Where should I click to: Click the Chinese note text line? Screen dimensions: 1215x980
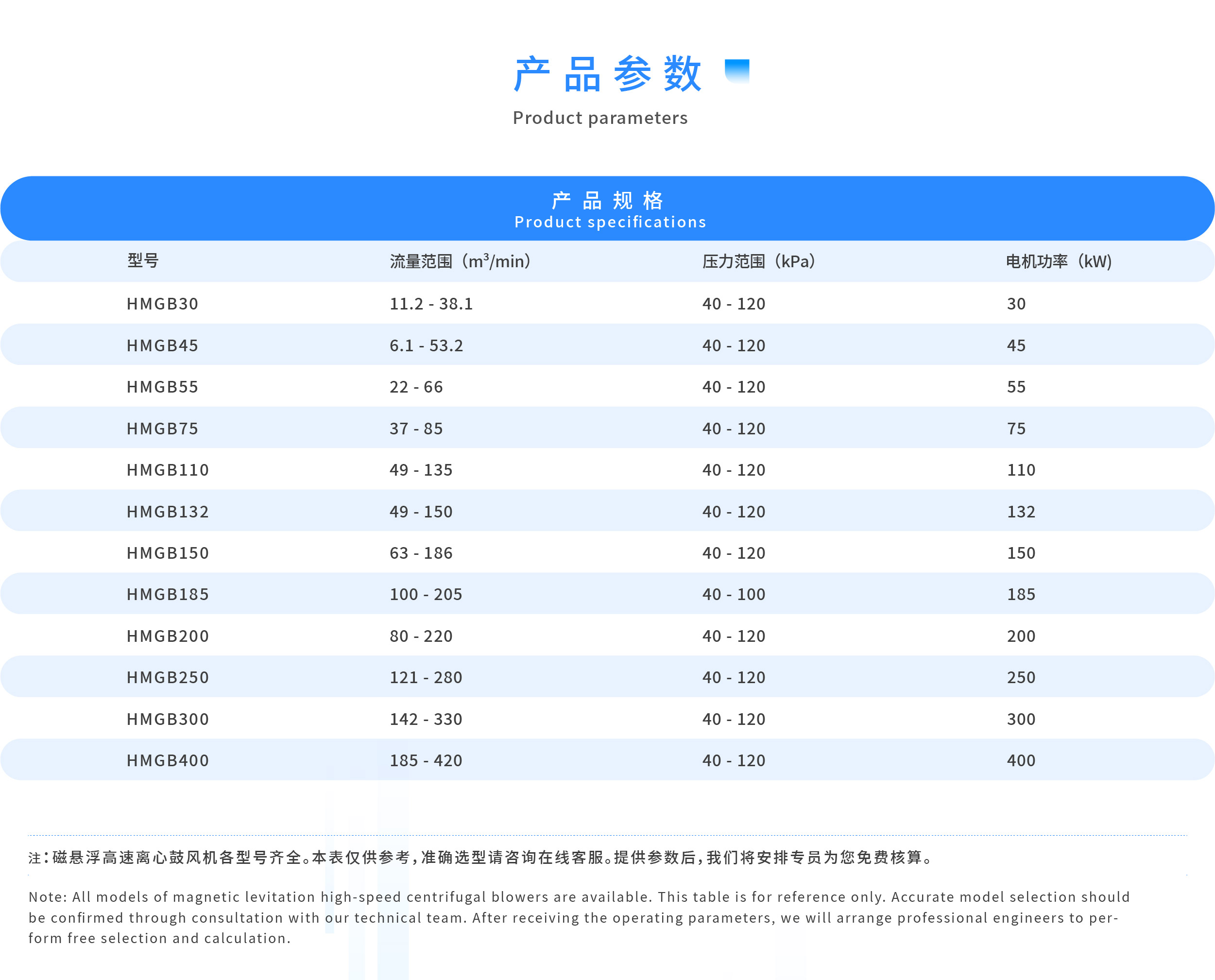[479, 858]
